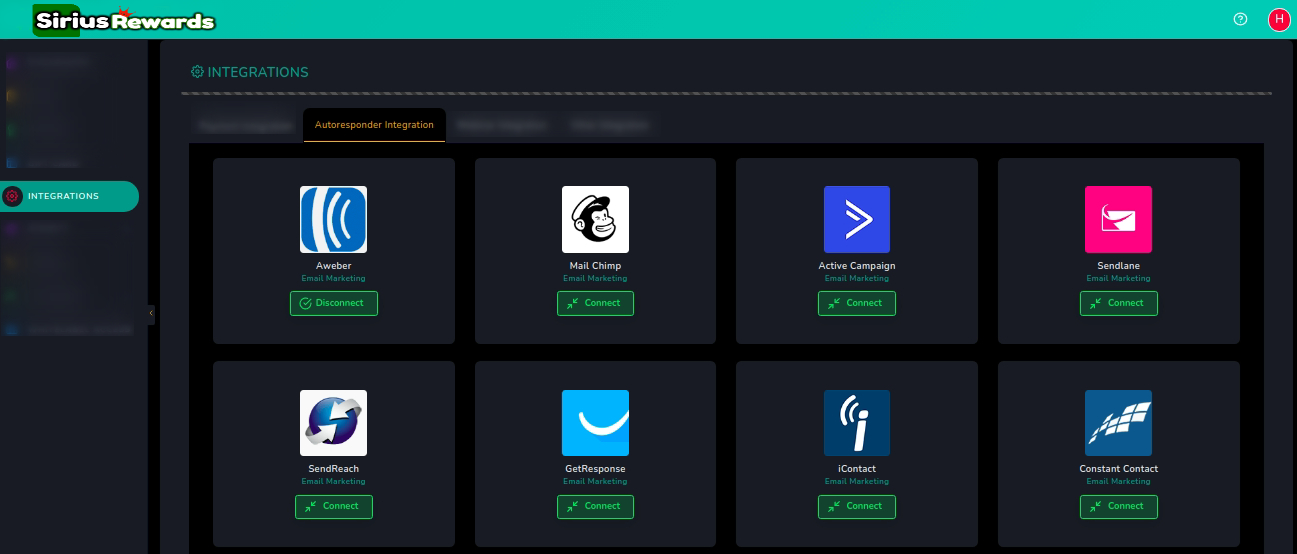Click the Aweber name label
The width and height of the screenshot is (1297, 554).
click(x=334, y=266)
